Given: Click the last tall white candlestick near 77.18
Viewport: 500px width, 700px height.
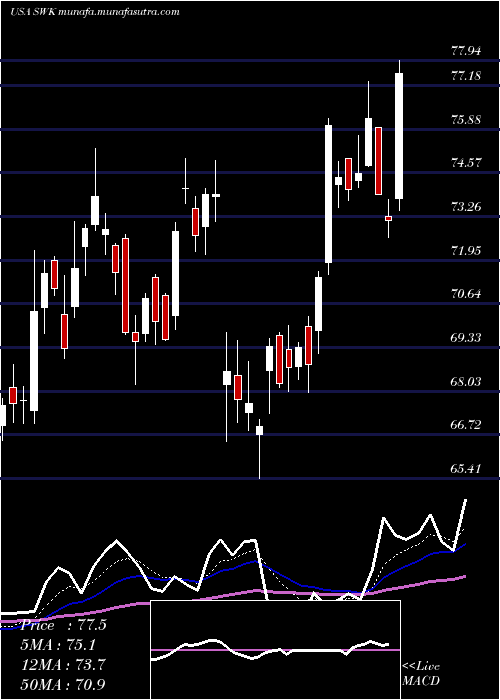Looking at the screenshot, I should click(x=399, y=136).
